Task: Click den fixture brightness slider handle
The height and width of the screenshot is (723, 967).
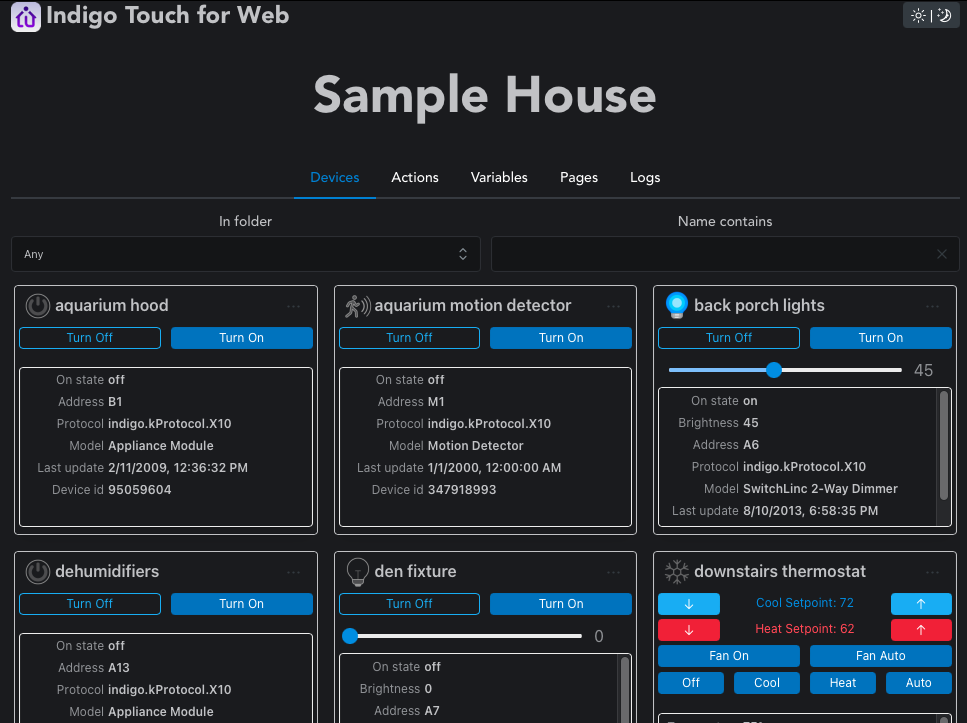Action: (350, 636)
